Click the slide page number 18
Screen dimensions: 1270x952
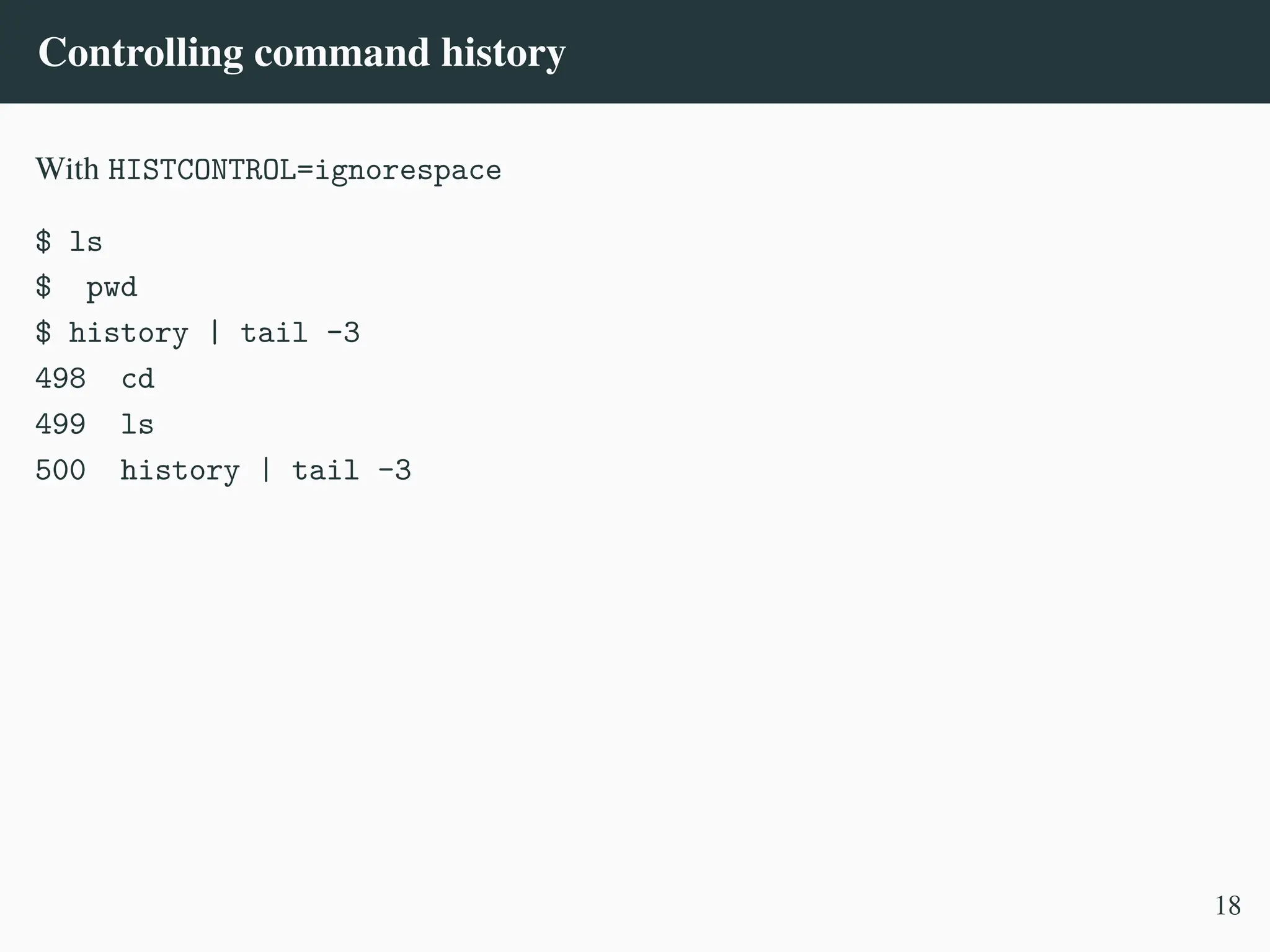point(1227,906)
